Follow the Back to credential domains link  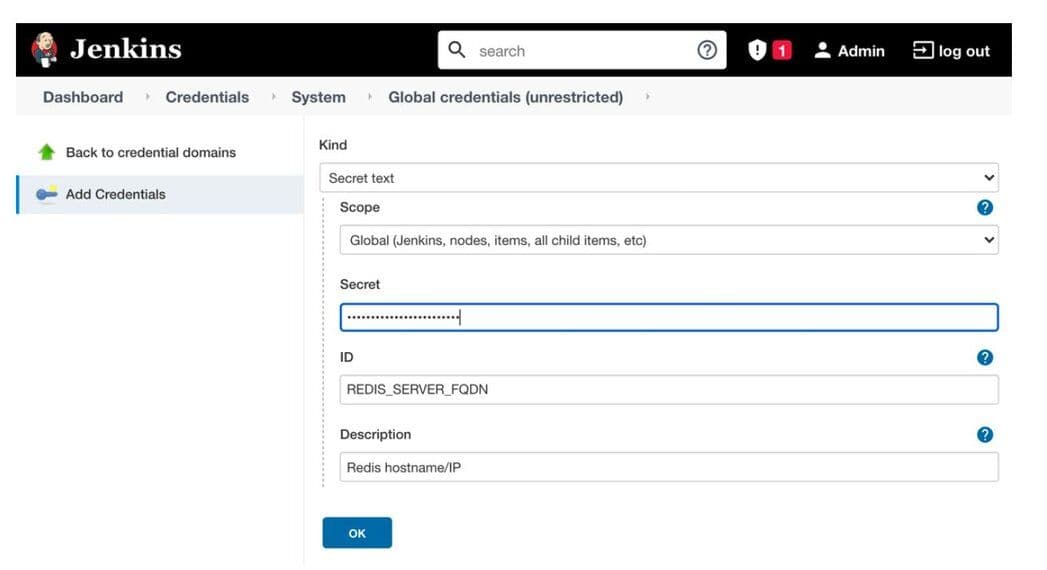click(x=151, y=152)
